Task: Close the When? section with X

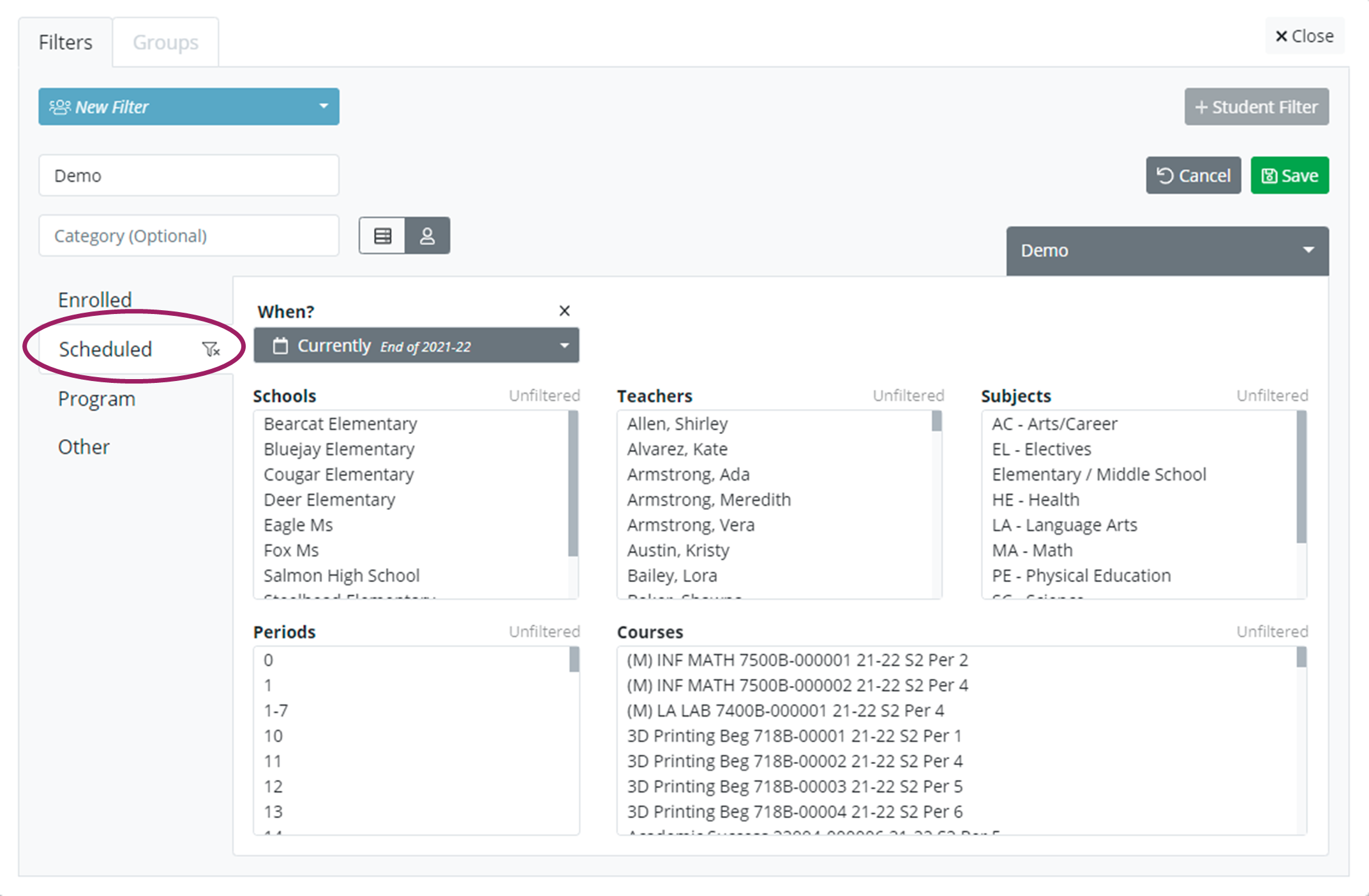Action: (x=564, y=311)
